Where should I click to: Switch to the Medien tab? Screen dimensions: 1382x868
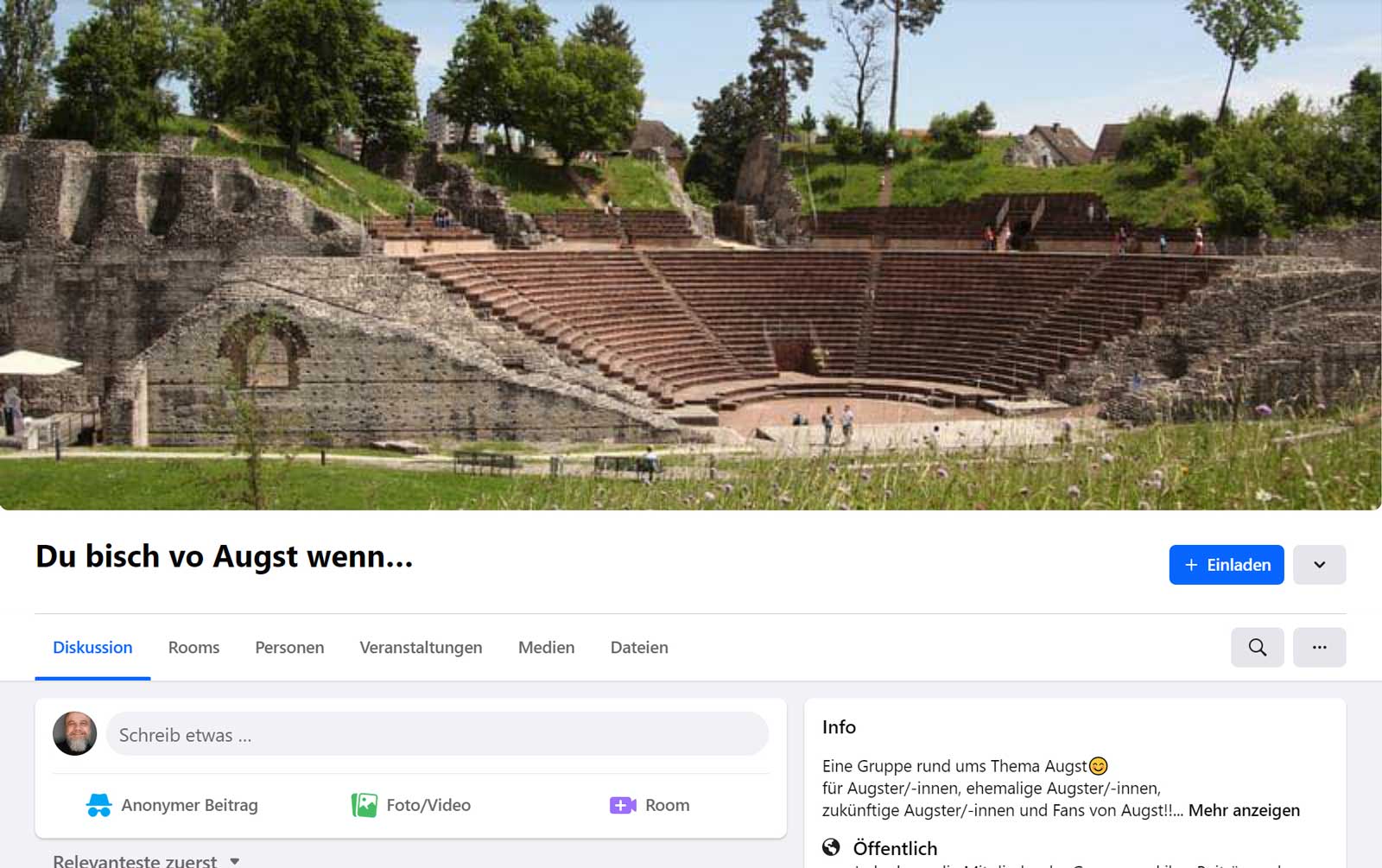tap(546, 647)
